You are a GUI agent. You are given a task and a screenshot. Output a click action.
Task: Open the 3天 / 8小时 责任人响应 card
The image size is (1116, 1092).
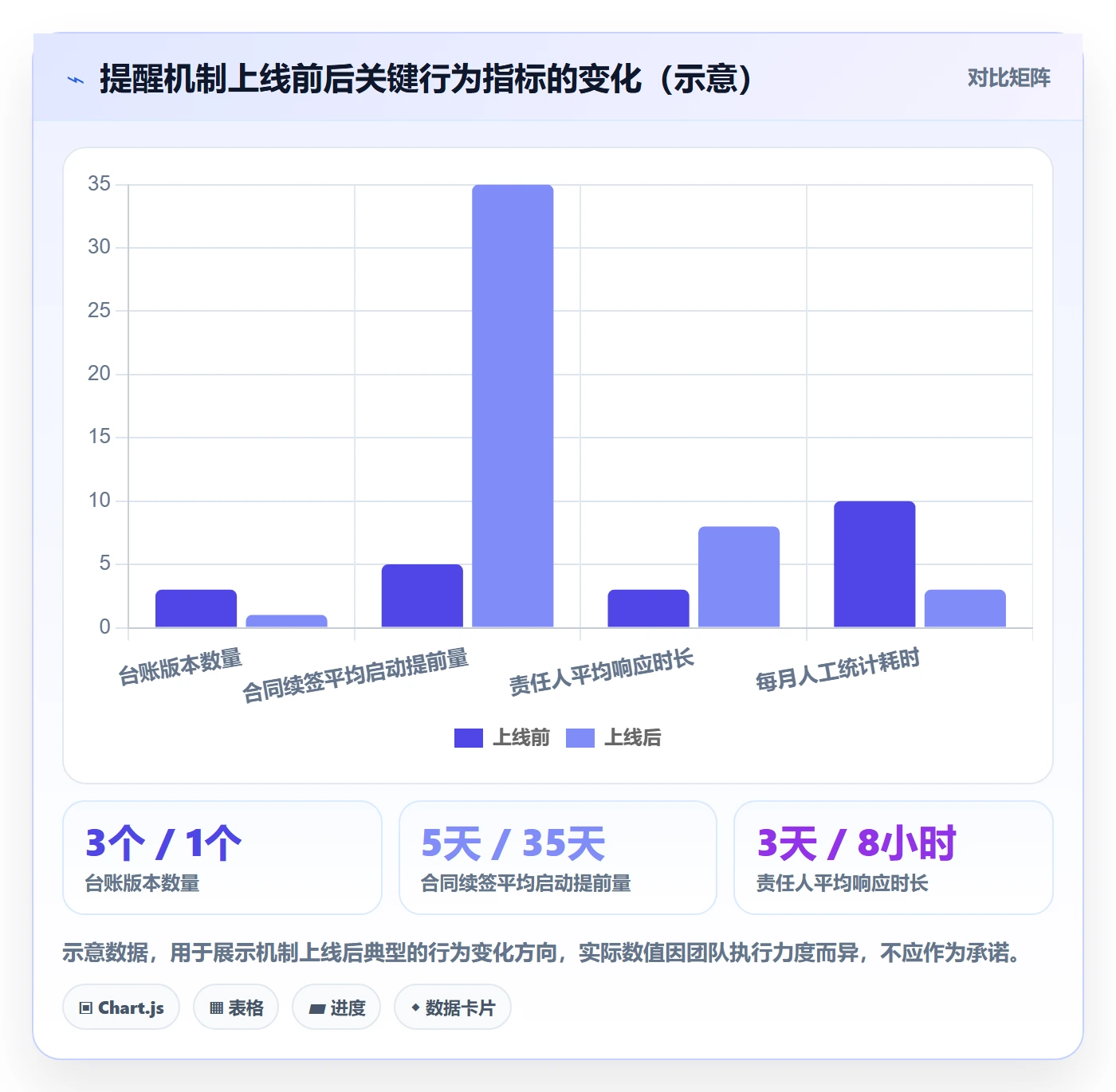[894, 858]
